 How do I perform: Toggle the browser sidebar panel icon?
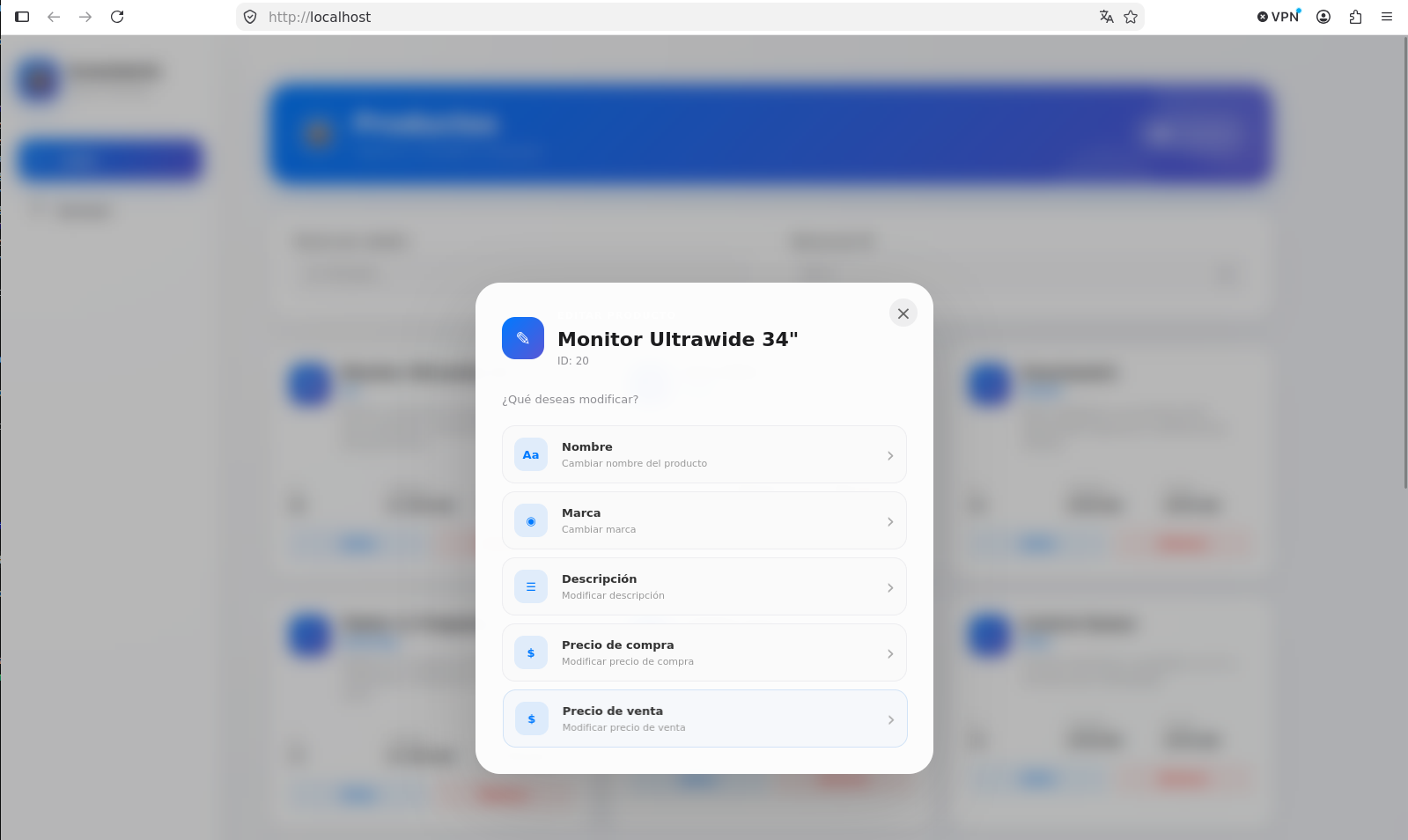[22, 17]
